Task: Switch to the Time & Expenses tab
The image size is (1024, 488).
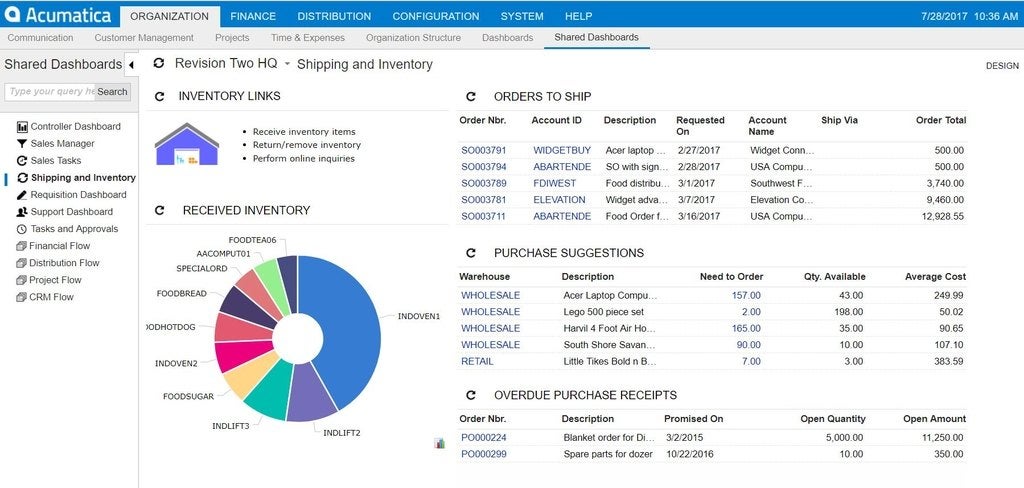Action: (x=308, y=38)
